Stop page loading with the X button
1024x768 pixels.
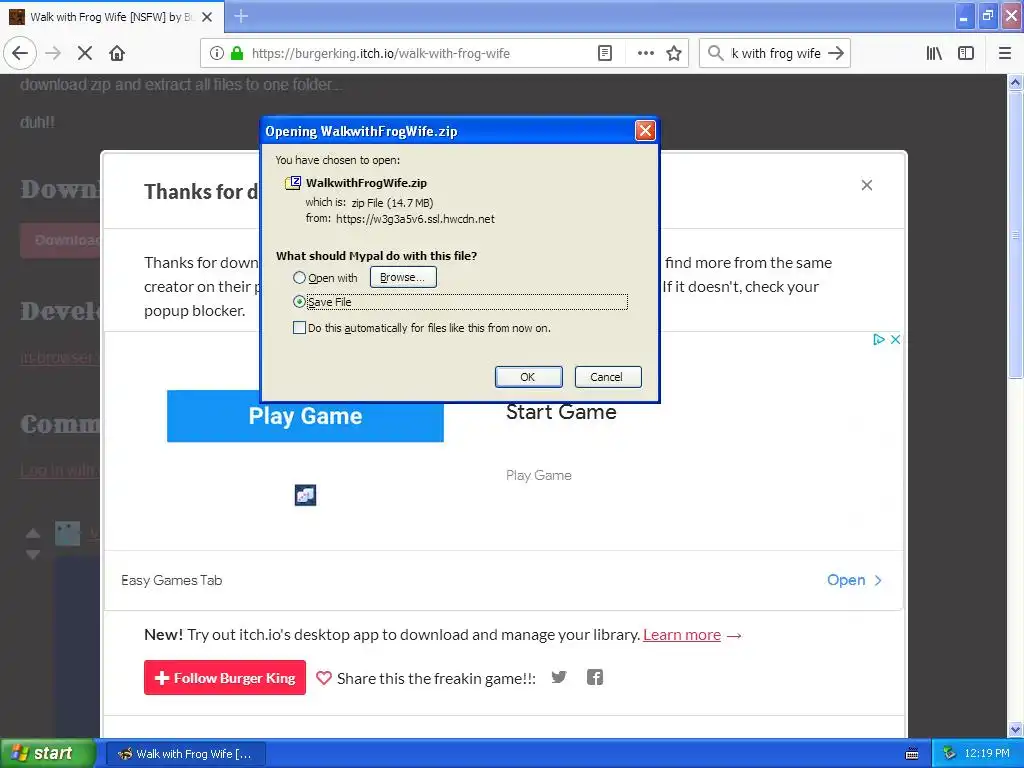click(85, 53)
